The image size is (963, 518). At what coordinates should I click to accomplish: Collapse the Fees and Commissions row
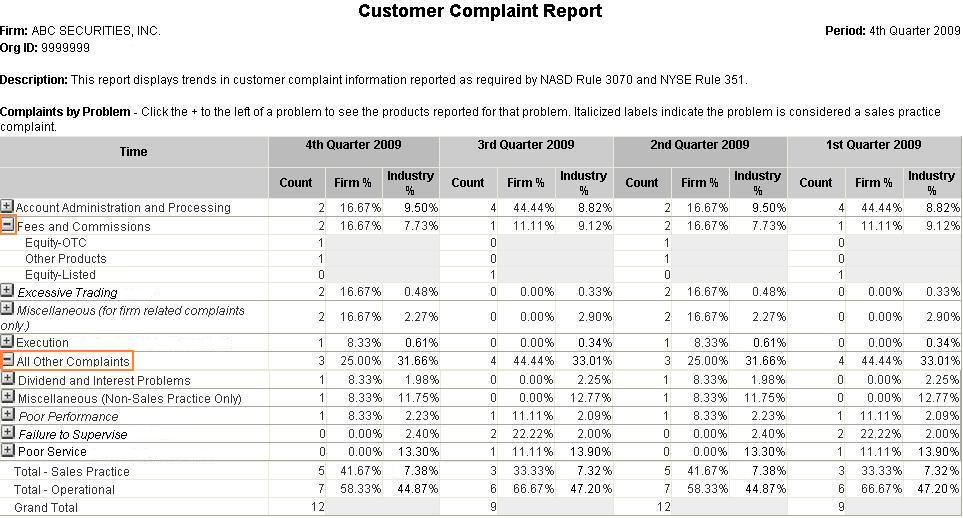pyautogui.click(x=7, y=226)
